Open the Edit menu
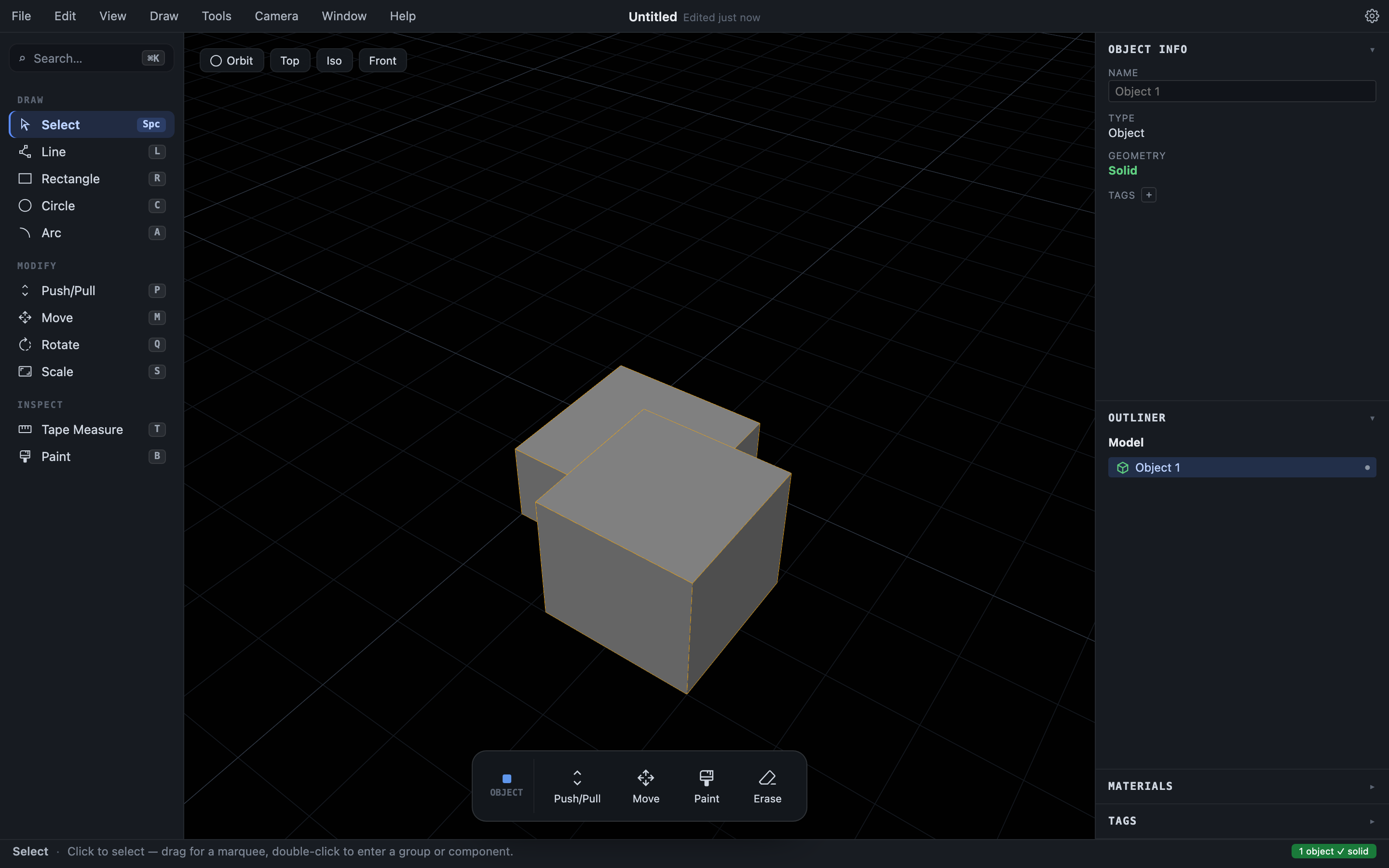This screenshot has width=1389, height=868. click(65, 16)
